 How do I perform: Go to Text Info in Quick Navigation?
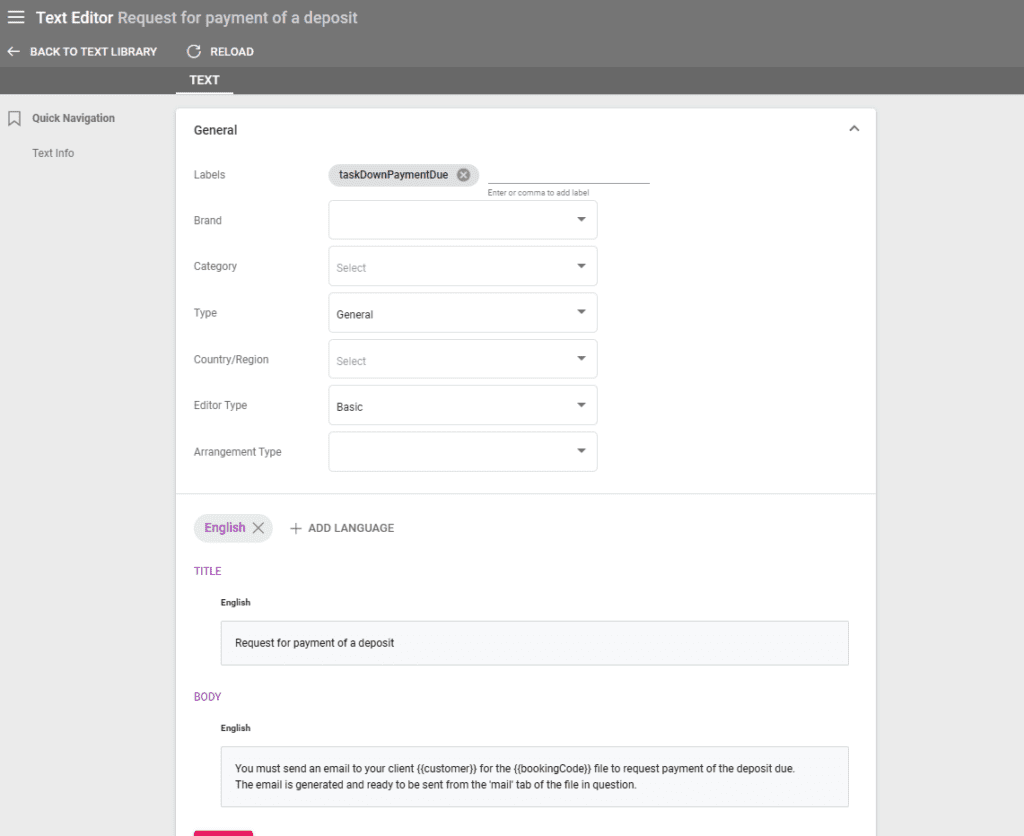(52, 152)
